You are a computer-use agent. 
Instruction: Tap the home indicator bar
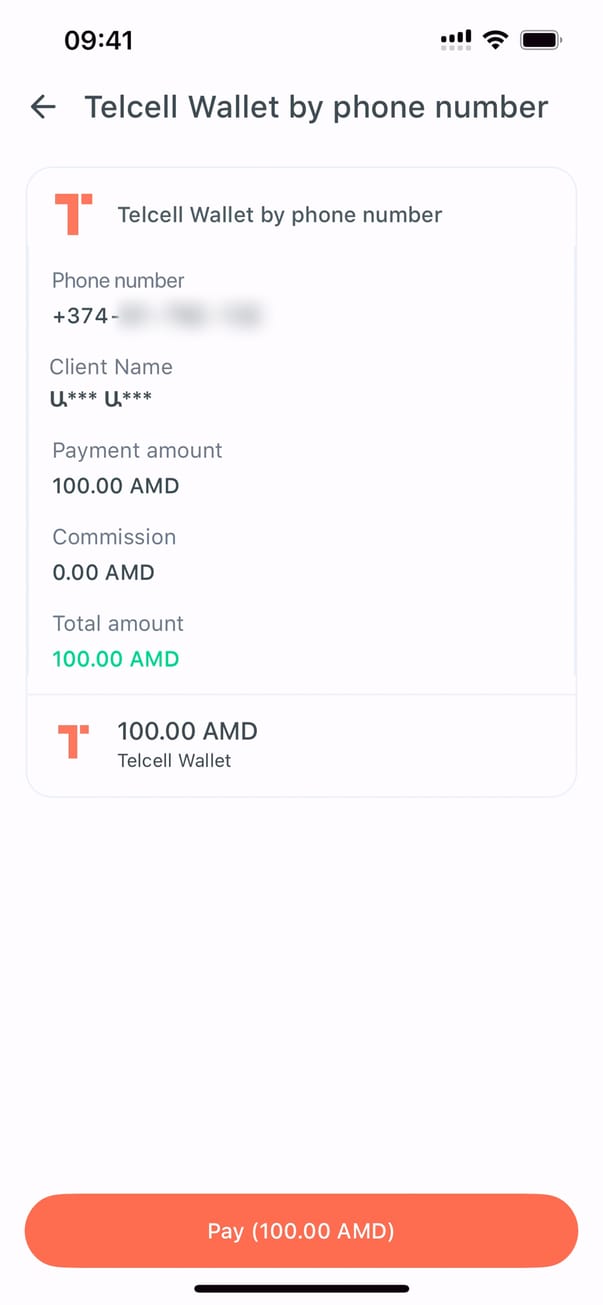[301, 1288]
